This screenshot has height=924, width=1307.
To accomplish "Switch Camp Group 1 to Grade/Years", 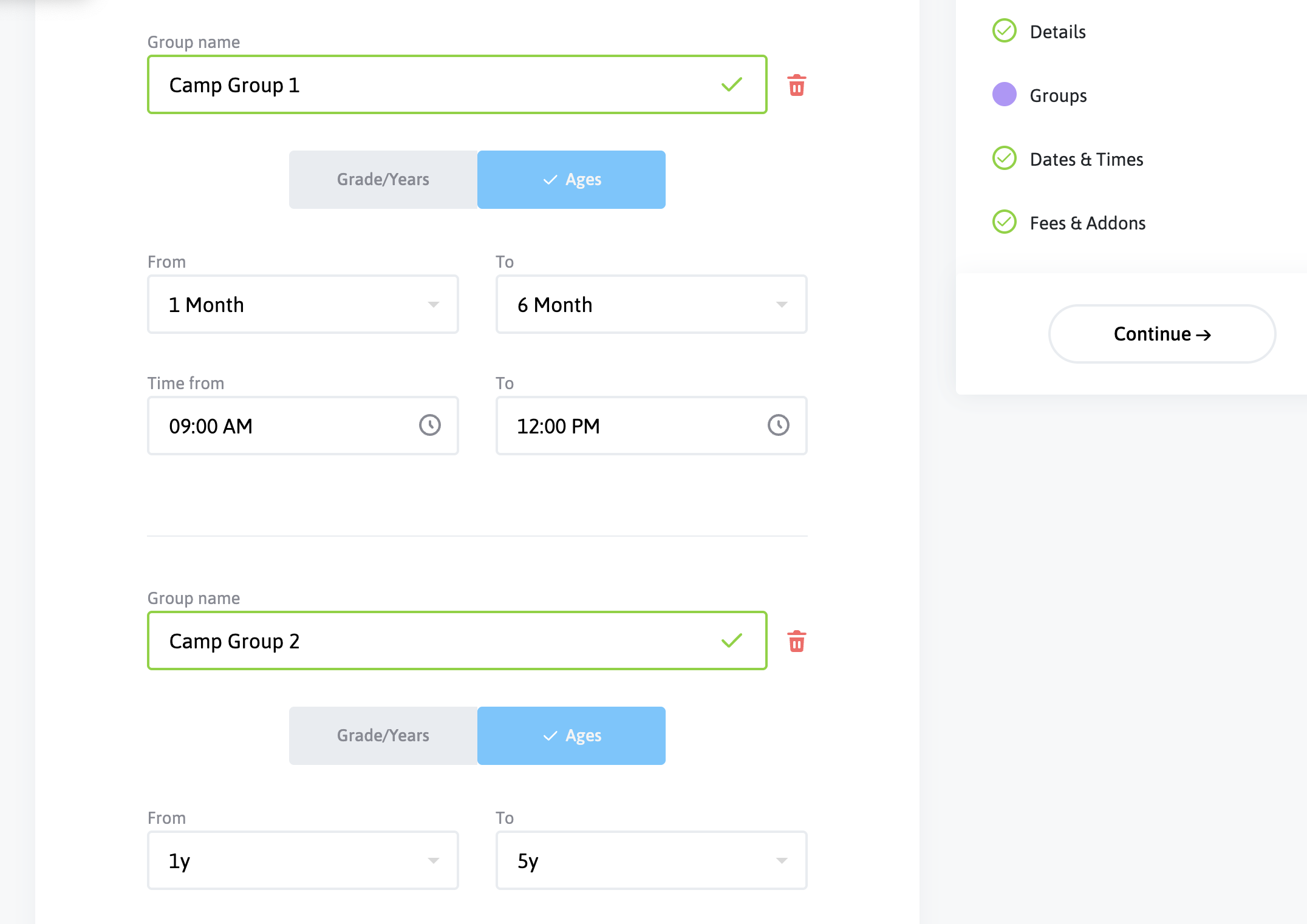I will [x=383, y=180].
